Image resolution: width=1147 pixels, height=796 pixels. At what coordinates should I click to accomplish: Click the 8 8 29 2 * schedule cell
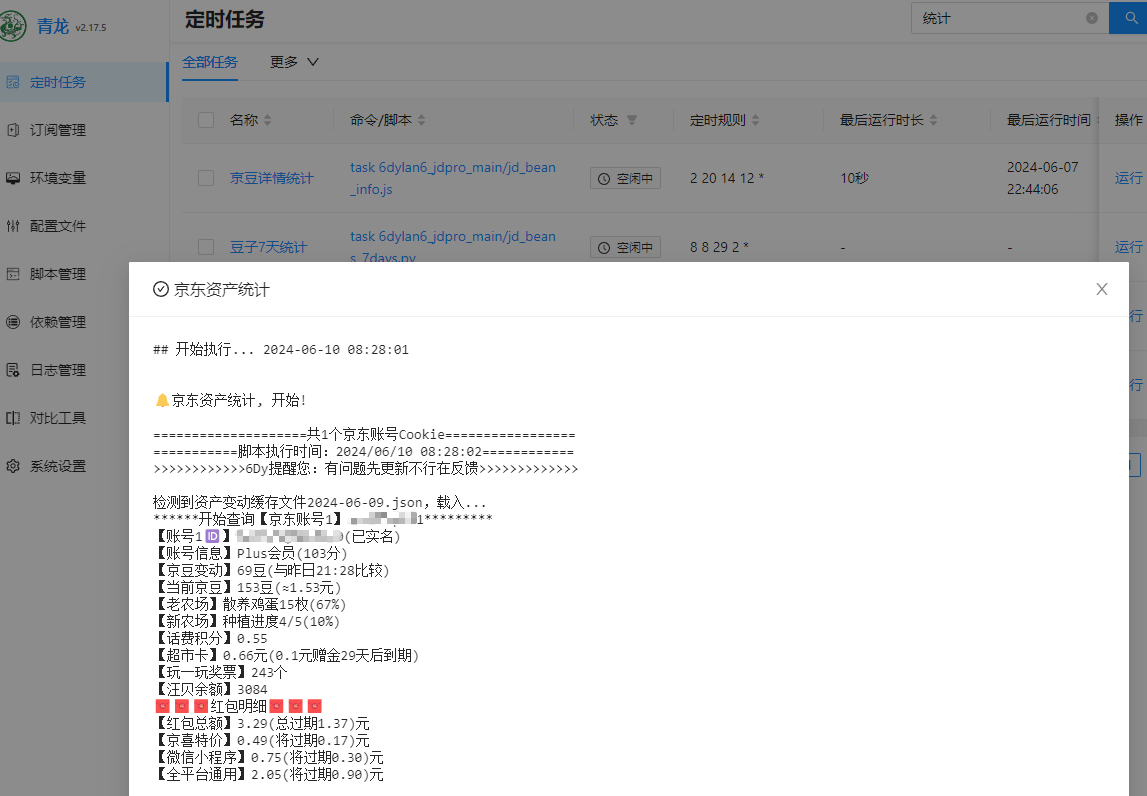[x=719, y=247]
